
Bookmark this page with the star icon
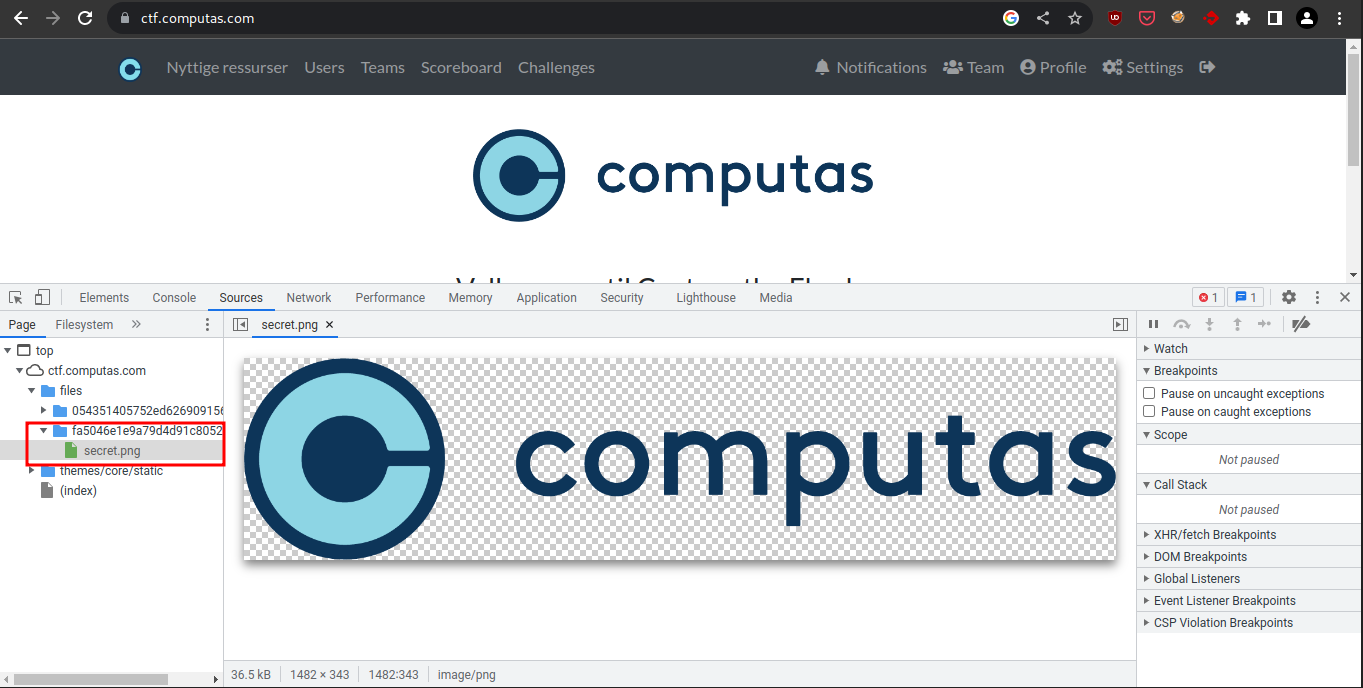1075,18
